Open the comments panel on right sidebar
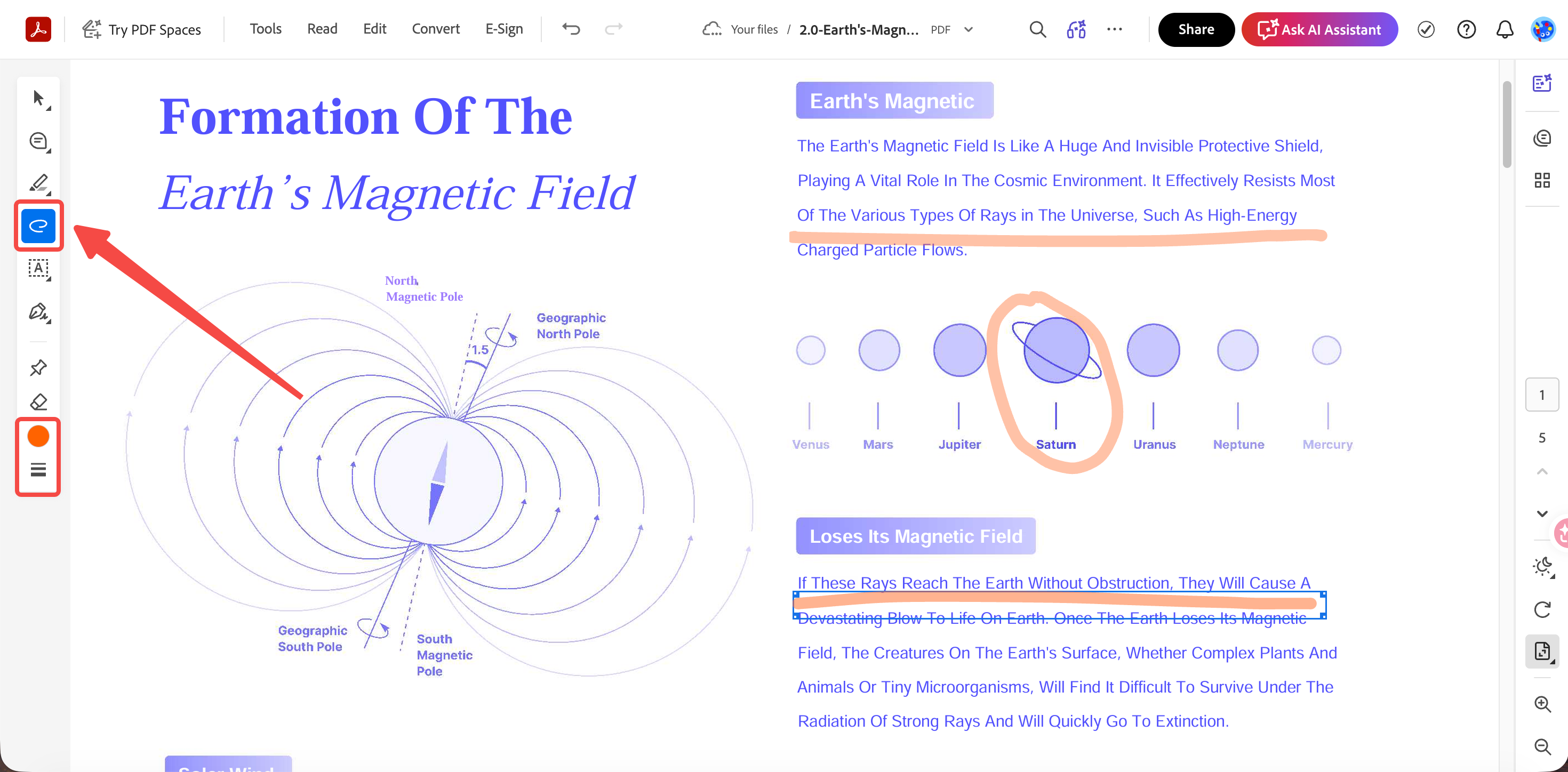This screenshot has width=1568, height=772. pos(1542,138)
